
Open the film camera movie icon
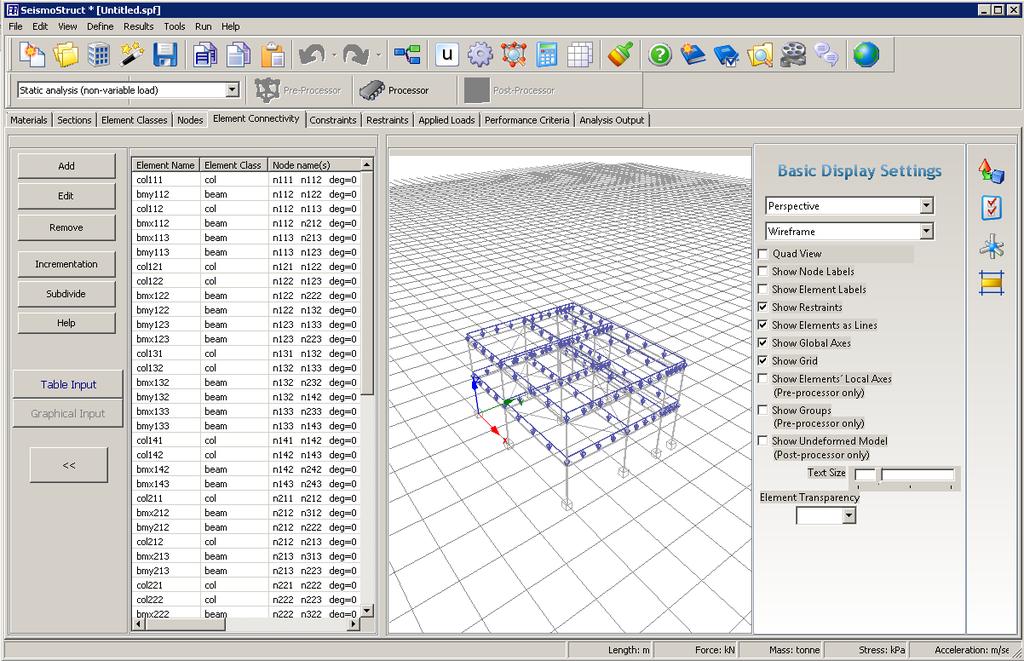click(x=793, y=54)
